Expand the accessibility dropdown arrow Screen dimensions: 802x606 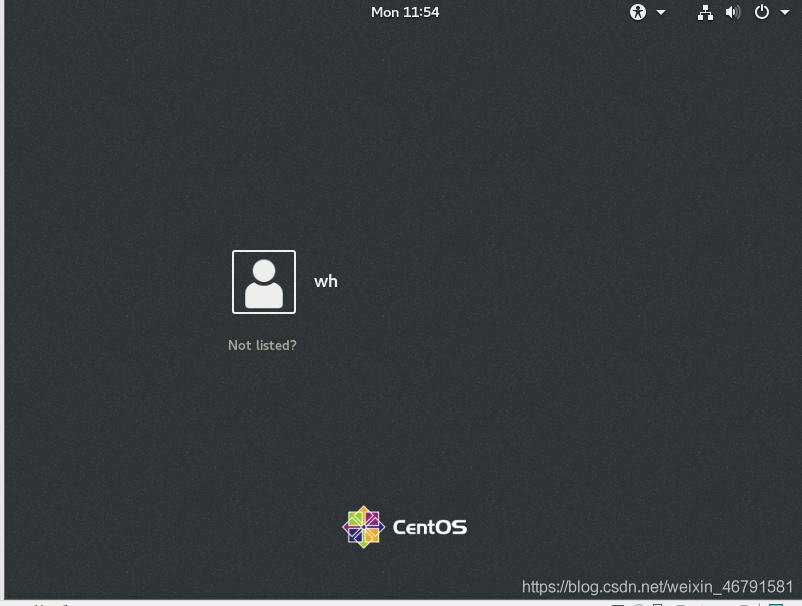point(661,12)
